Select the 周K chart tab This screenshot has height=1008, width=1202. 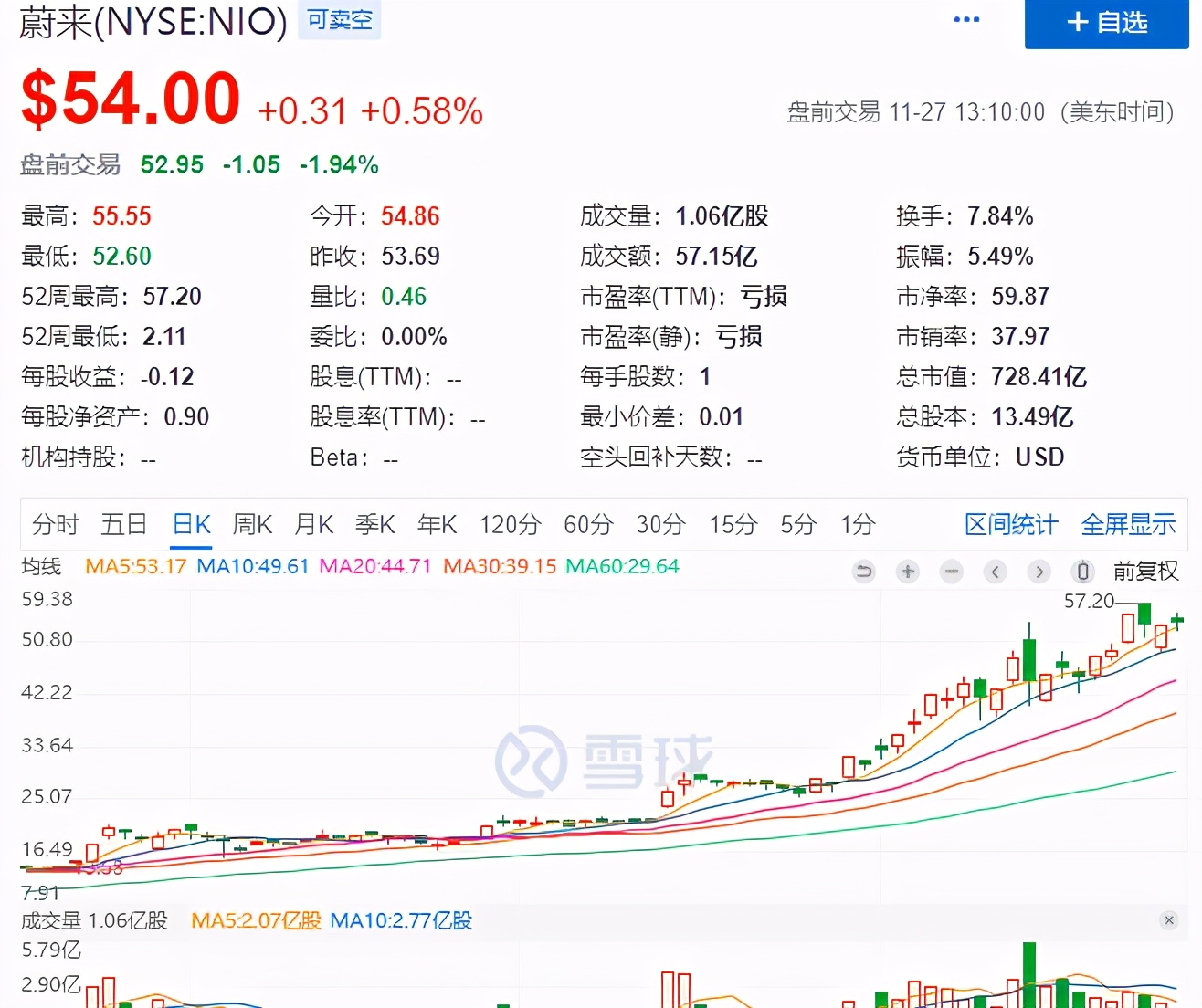pyautogui.click(x=252, y=524)
